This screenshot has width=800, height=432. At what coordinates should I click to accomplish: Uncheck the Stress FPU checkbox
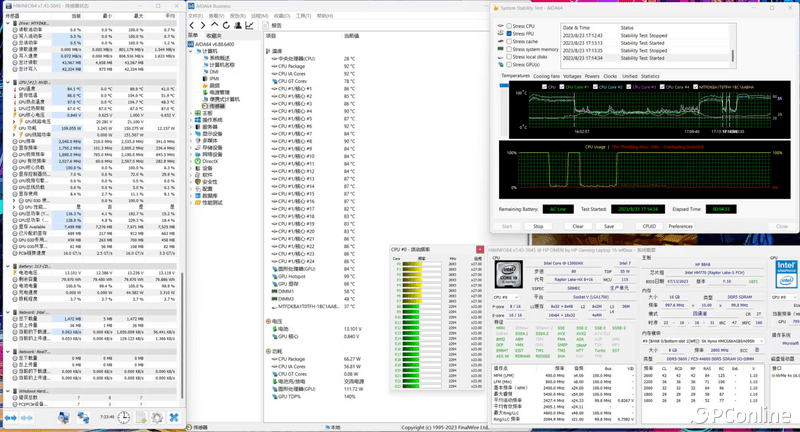pyautogui.click(x=509, y=34)
